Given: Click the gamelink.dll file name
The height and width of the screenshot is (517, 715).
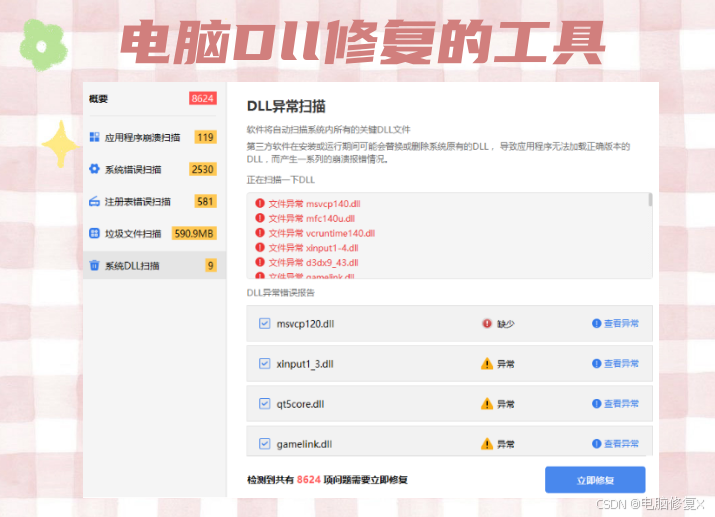Looking at the screenshot, I should (304, 444).
